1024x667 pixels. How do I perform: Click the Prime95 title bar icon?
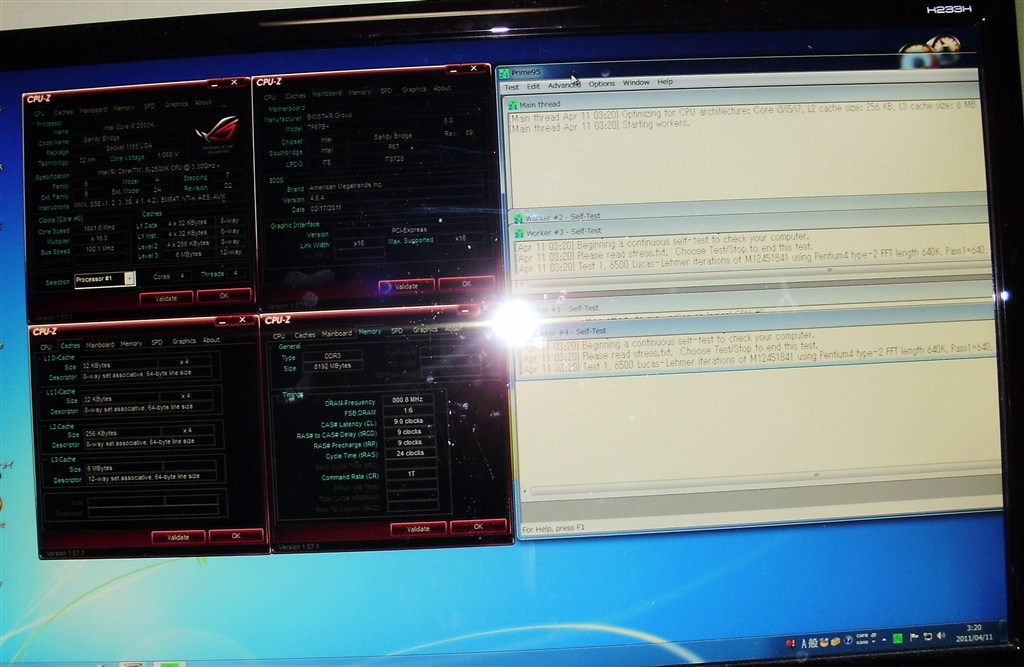[504, 73]
